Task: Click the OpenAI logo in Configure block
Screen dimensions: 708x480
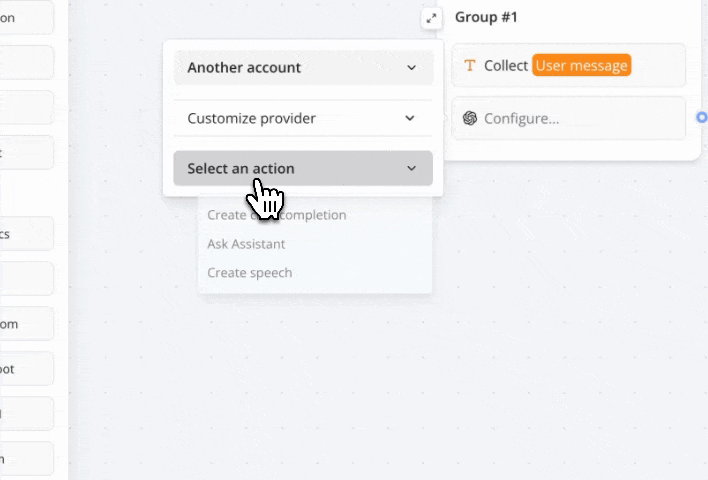Action: pos(470,118)
